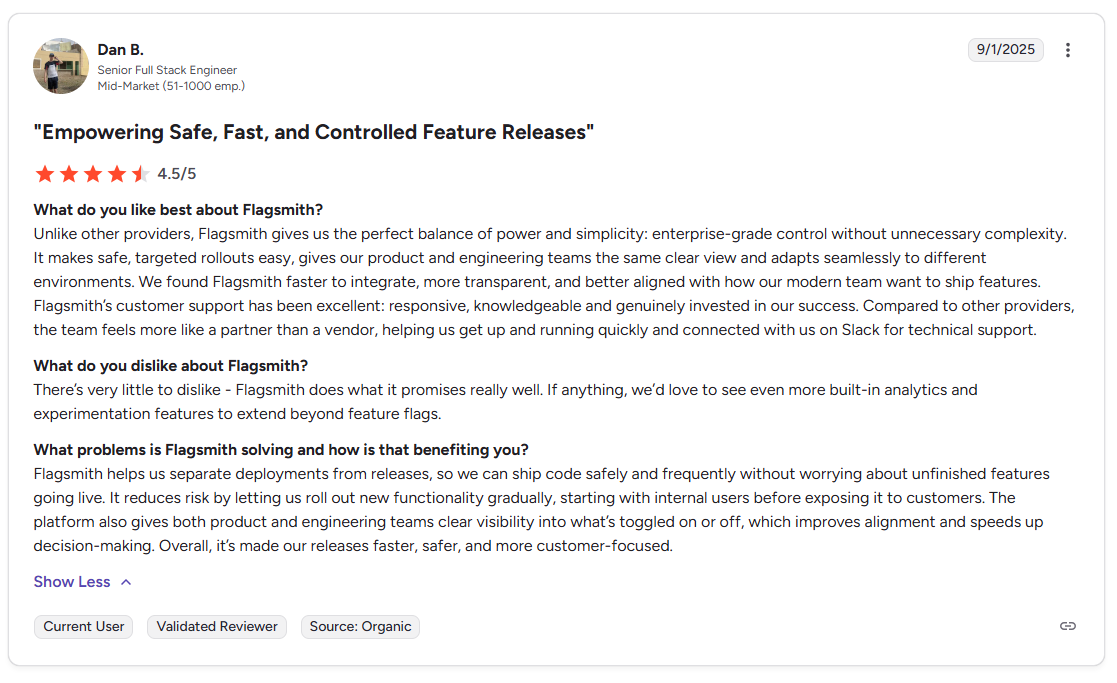Open the review titled Empowering Safe Feature Releases
Image resolution: width=1117 pixels, height=683 pixels.
pos(313,131)
